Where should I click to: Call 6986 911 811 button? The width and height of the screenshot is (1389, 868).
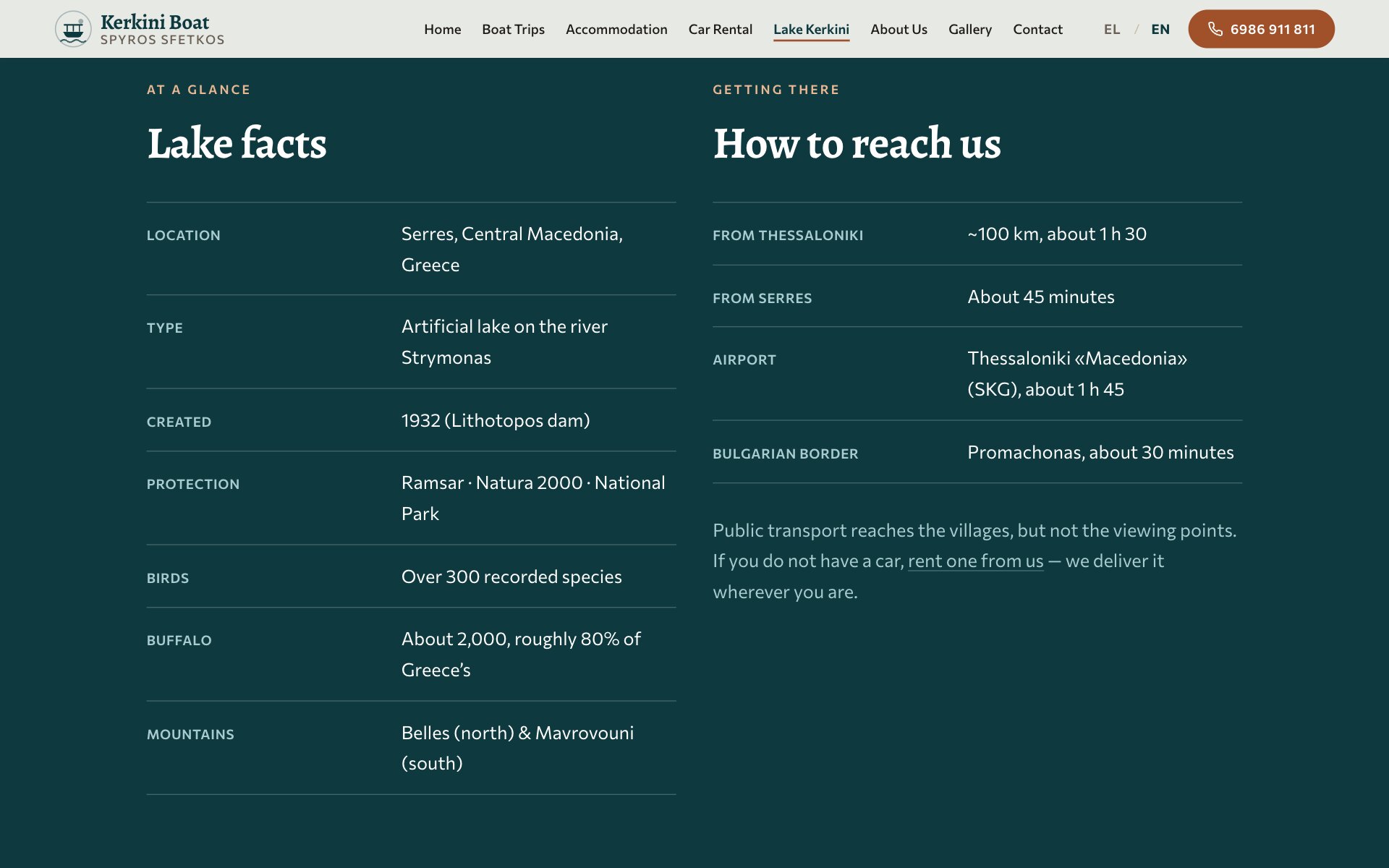click(1261, 29)
